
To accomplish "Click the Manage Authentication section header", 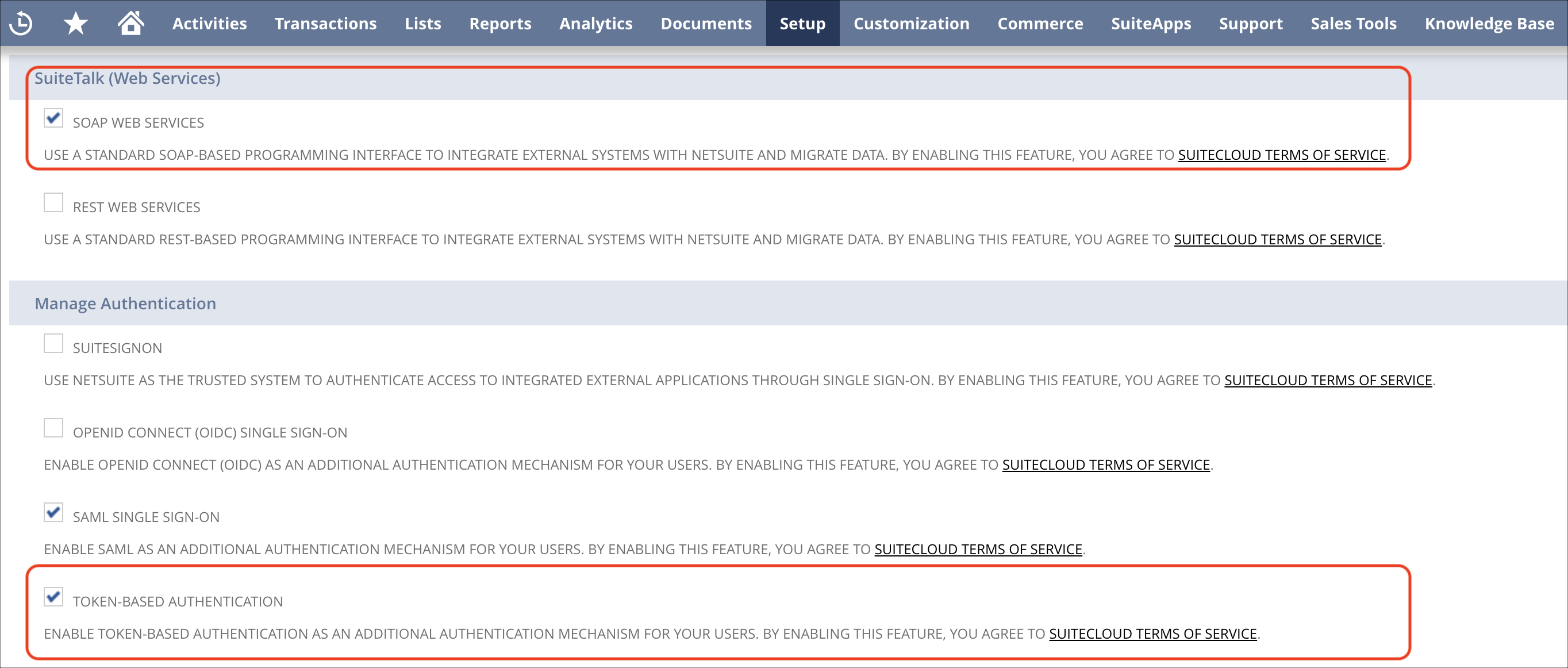I will click(x=125, y=304).
